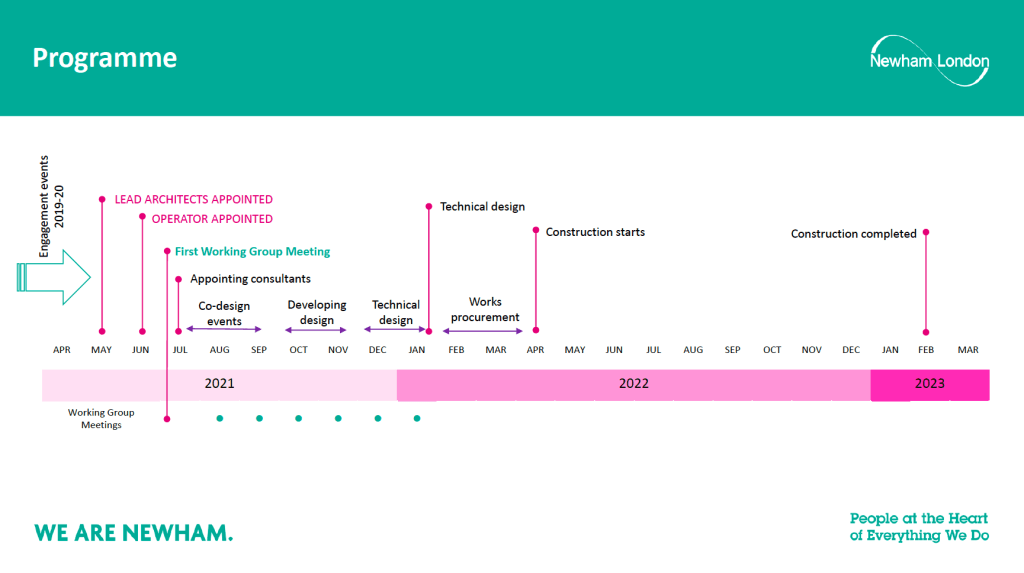Click the Co-design events double-headed arrow
This screenshot has height=573, width=1024.
(224, 330)
